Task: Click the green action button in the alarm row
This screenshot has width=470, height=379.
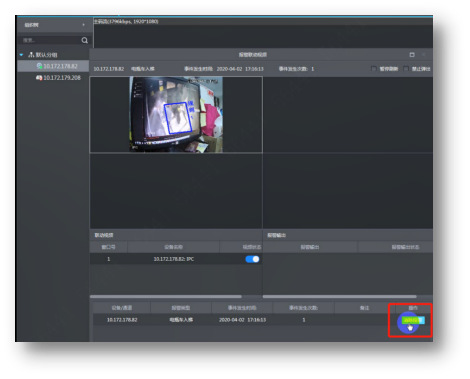Action: (x=413, y=320)
